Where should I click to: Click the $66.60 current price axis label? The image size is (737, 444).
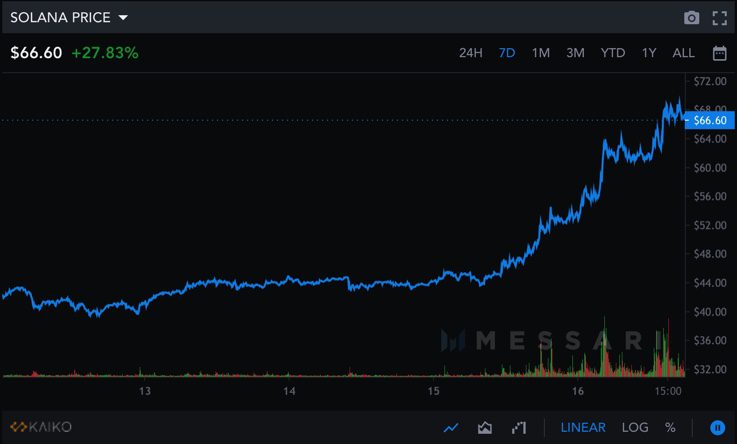[709, 120]
